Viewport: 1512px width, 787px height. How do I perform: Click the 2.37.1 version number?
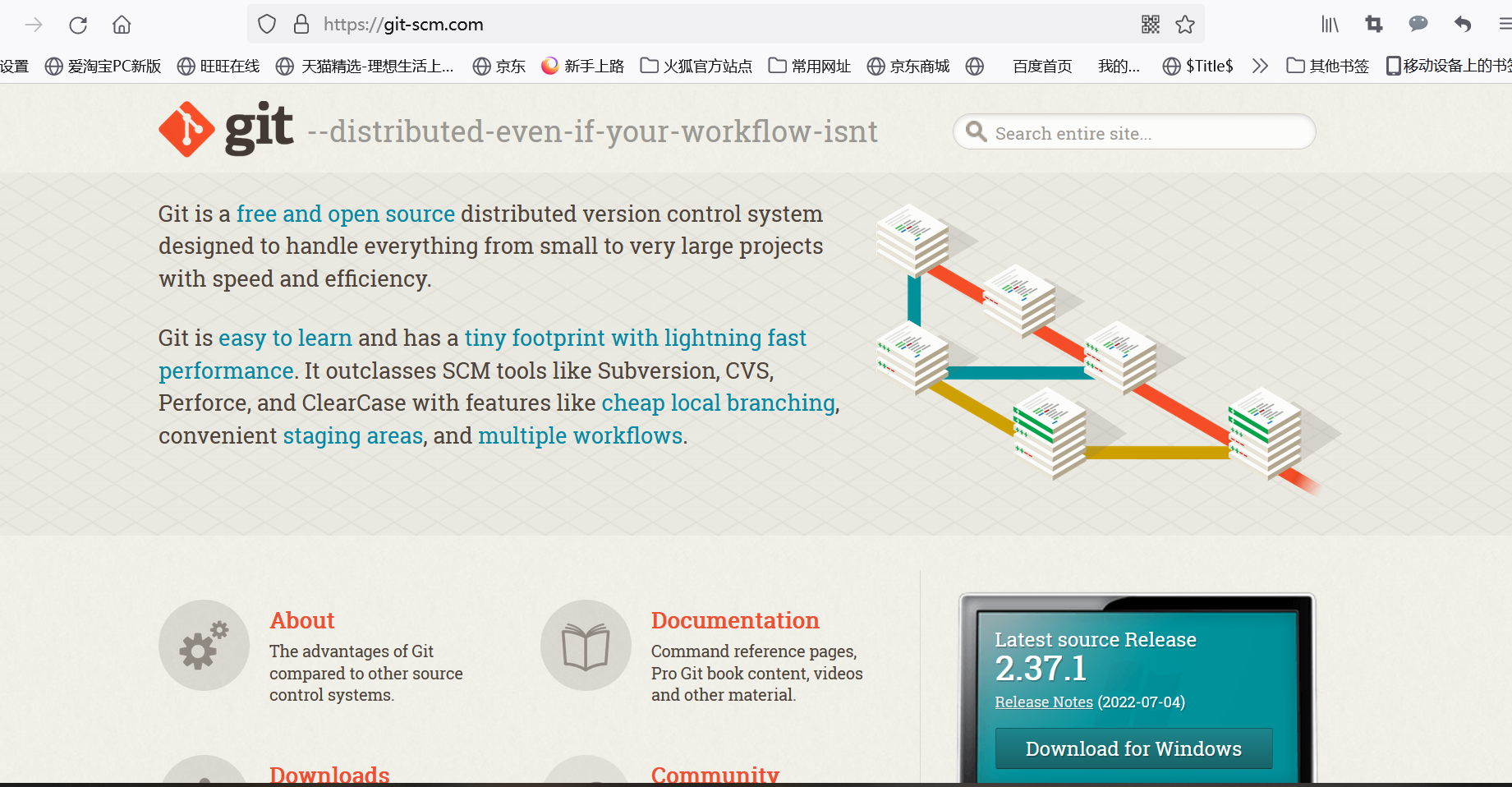coord(1041,669)
